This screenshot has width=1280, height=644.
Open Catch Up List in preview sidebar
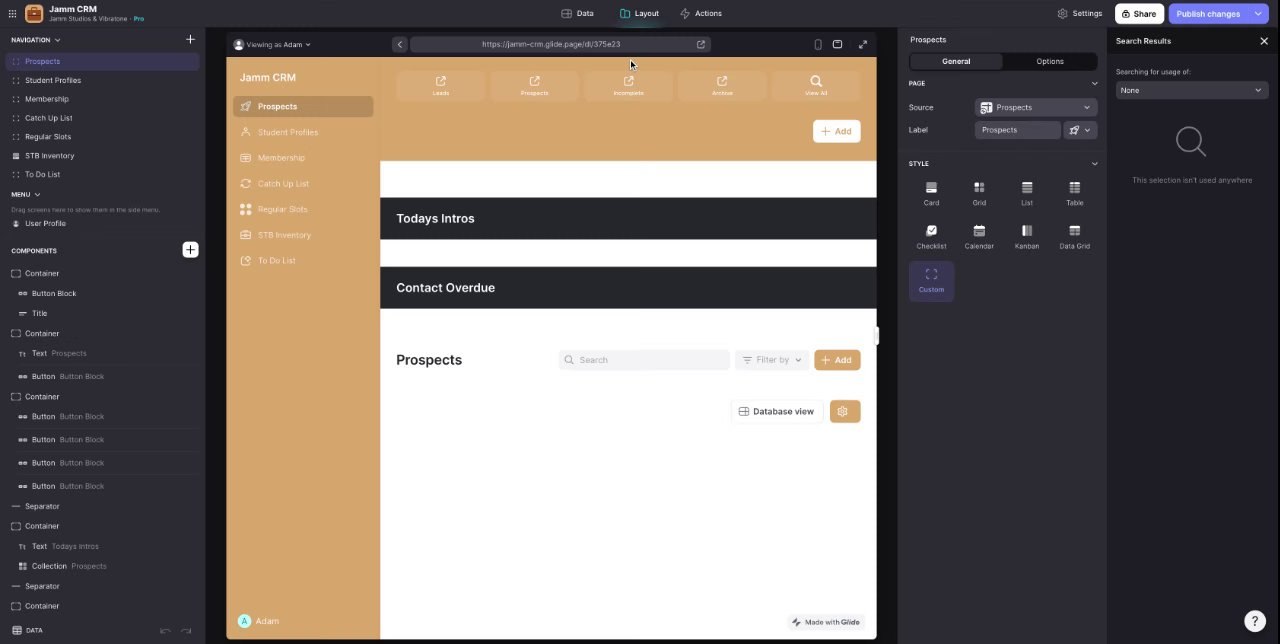pyautogui.click(x=302, y=184)
